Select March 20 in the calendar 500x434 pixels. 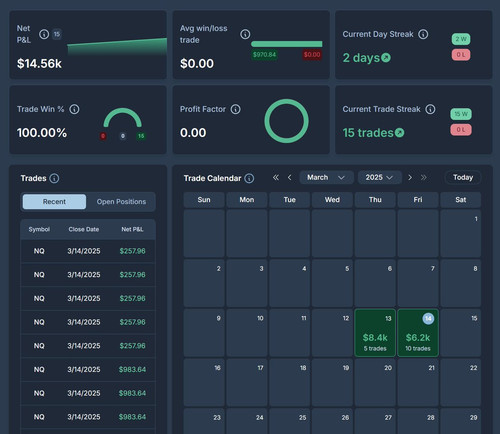point(375,383)
